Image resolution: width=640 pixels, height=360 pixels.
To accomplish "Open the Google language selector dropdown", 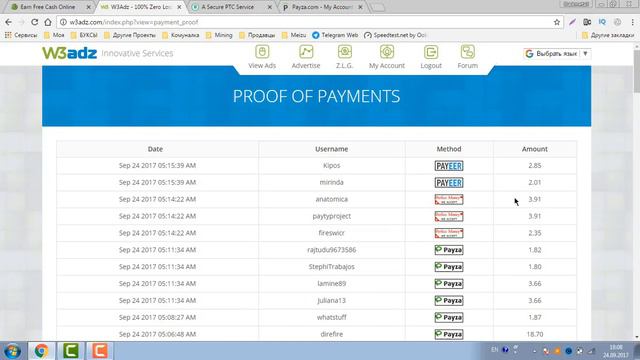I will pyautogui.click(x=557, y=53).
